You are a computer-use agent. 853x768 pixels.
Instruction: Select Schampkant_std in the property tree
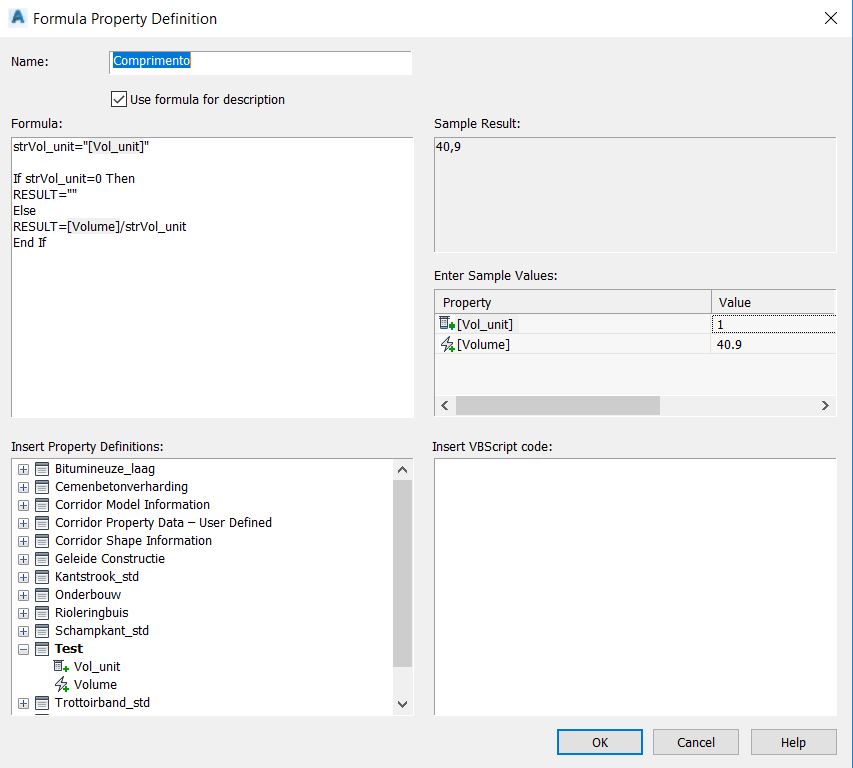102,631
